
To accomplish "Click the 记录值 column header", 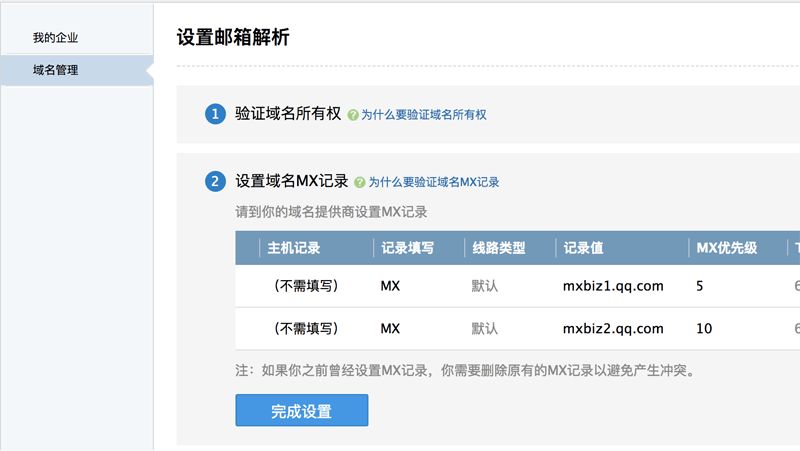I will (x=583, y=248).
